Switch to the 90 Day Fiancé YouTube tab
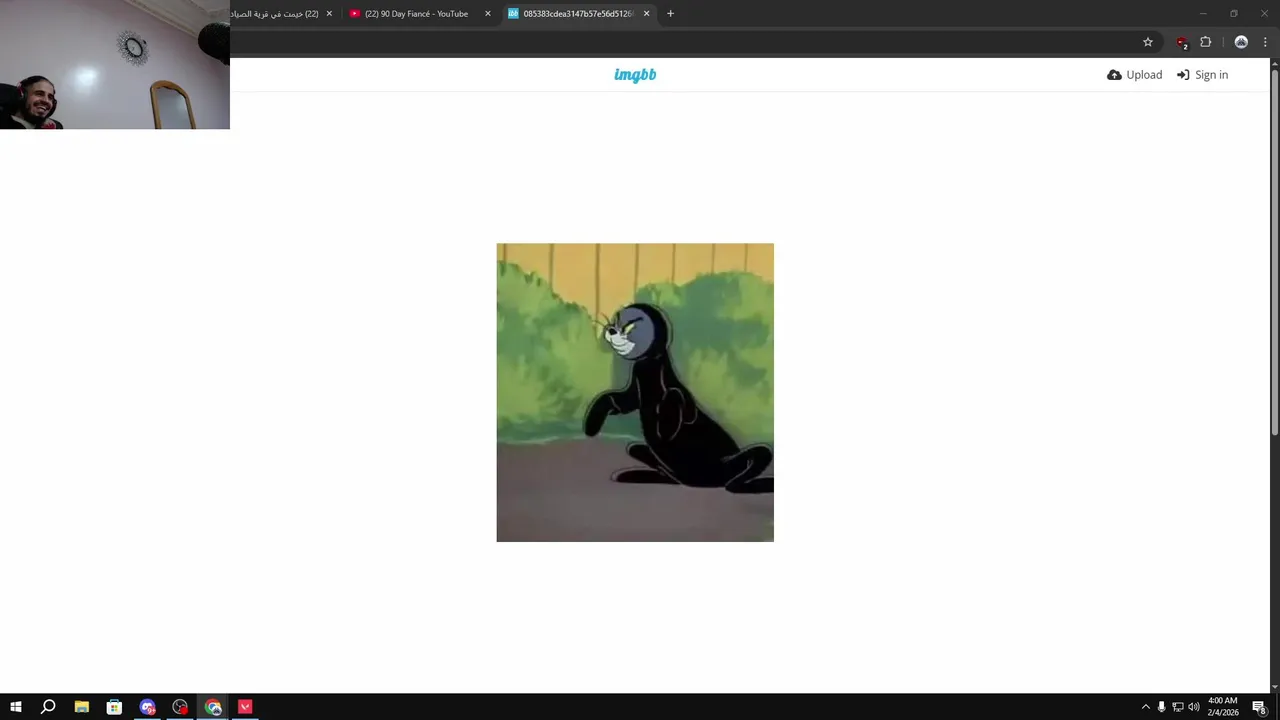The image size is (1280, 720). 420,14
